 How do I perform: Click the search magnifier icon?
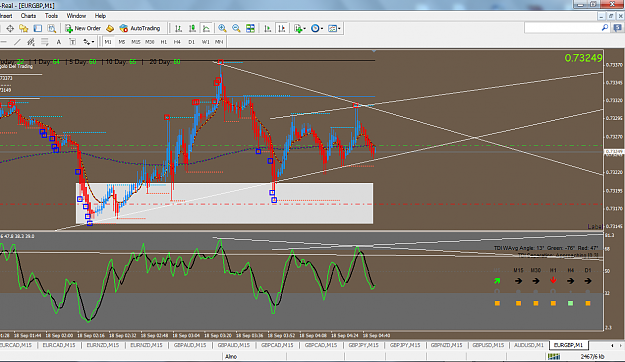605,28
